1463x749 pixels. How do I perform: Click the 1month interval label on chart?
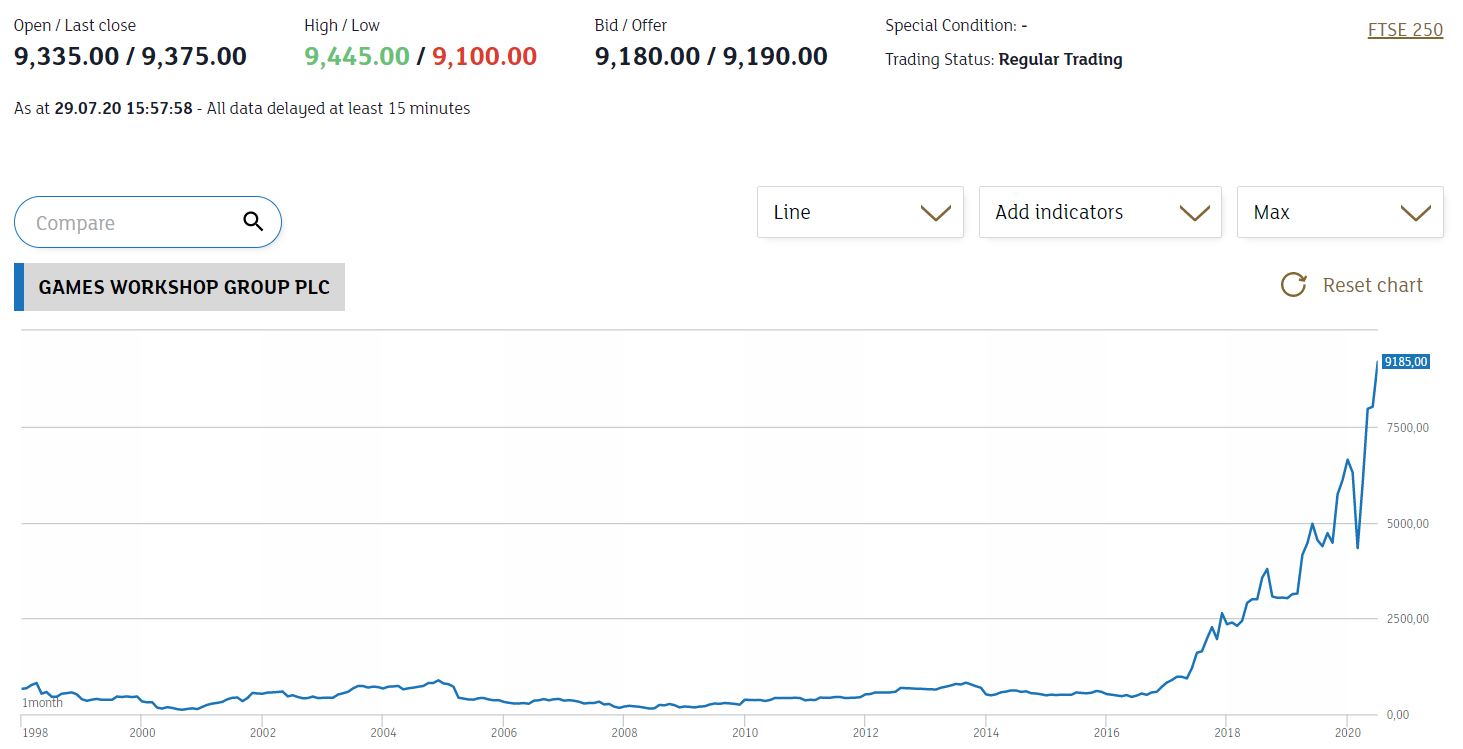[42, 703]
